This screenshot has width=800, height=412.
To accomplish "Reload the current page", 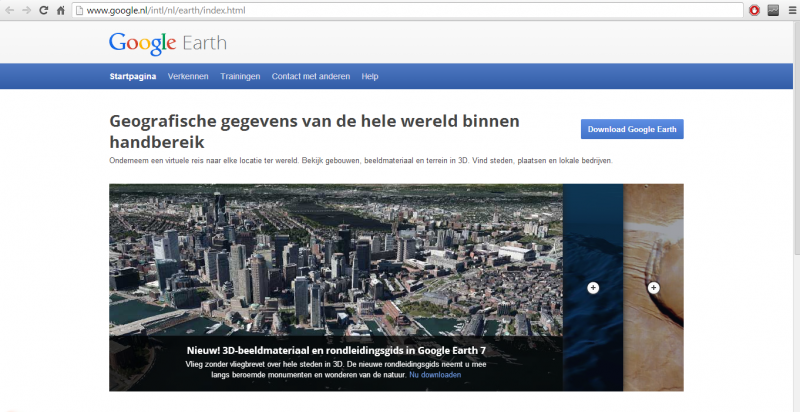I will (43, 10).
